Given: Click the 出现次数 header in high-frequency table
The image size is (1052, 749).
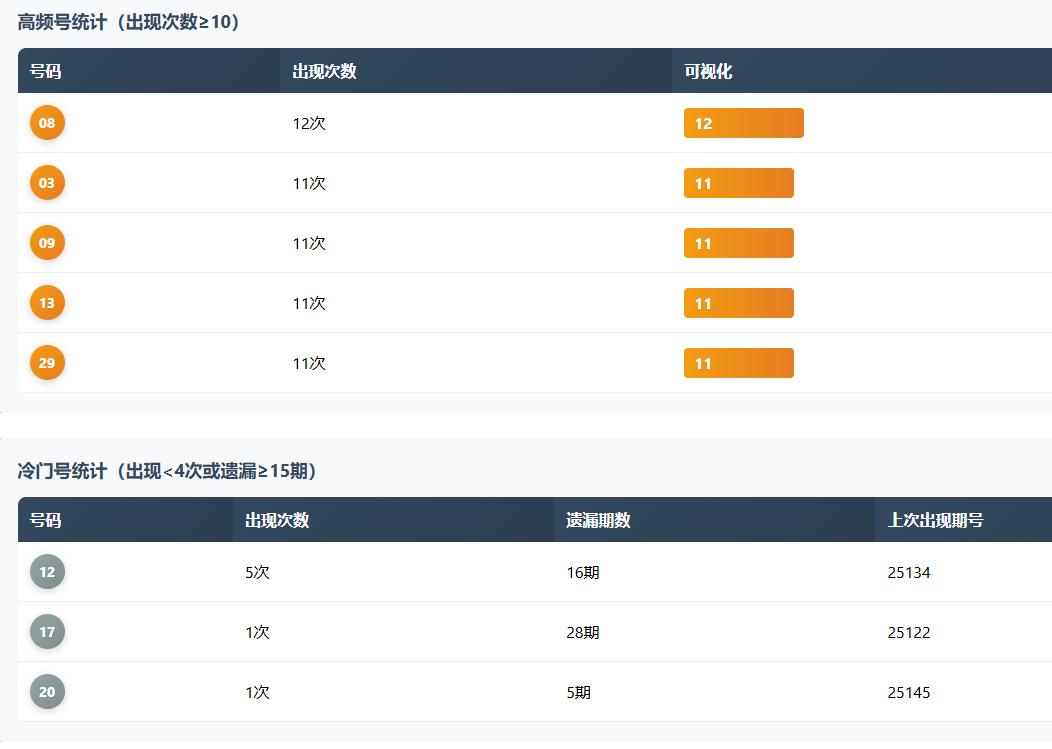Looking at the screenshot, I should point(324,71).
